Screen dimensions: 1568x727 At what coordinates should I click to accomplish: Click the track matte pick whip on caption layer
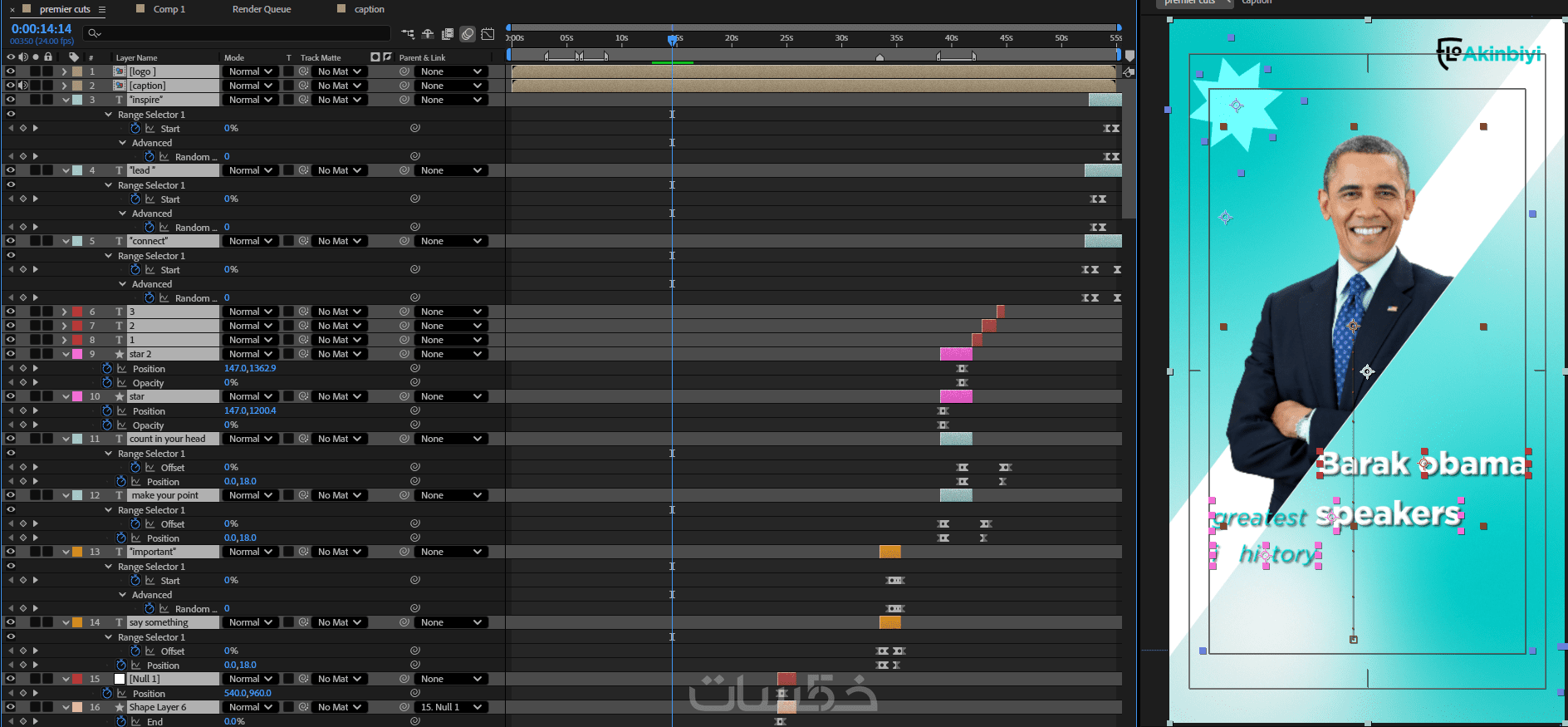click(x=304, y=86)
